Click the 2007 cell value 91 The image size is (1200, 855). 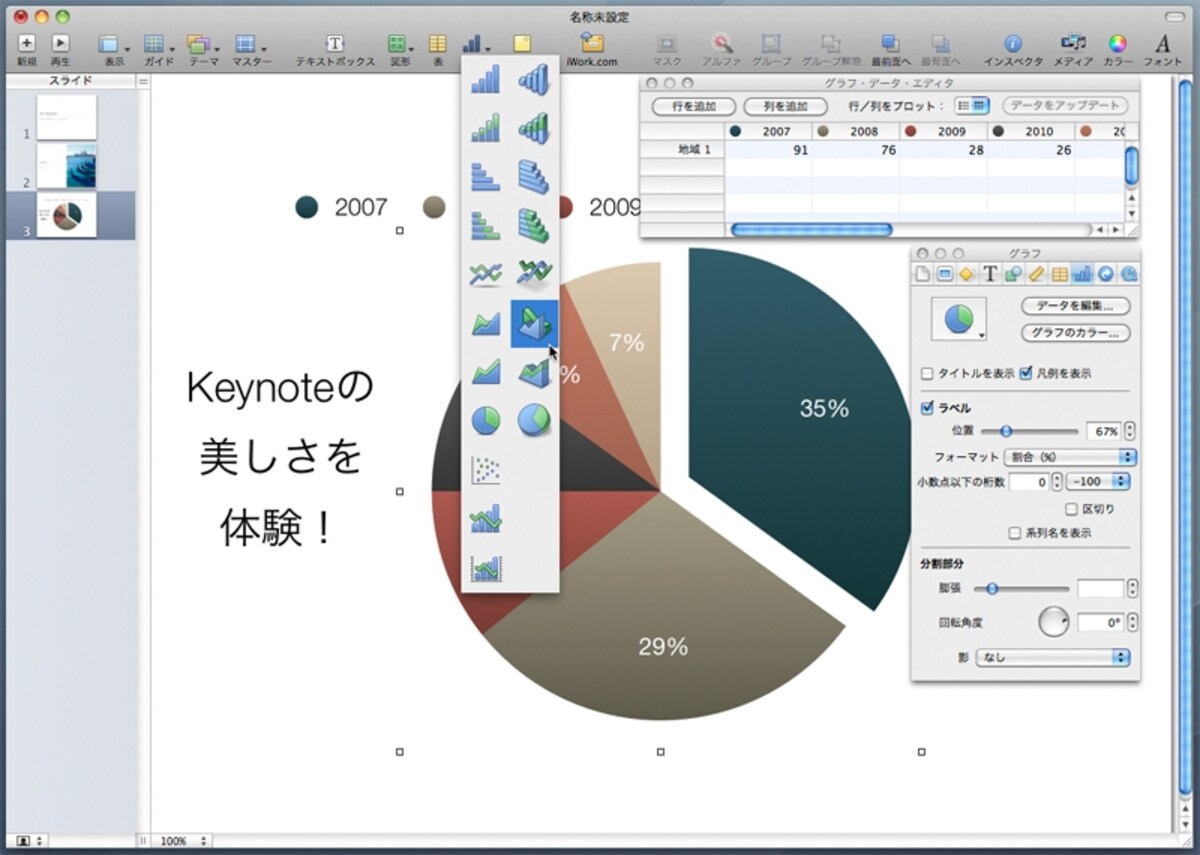768,150
